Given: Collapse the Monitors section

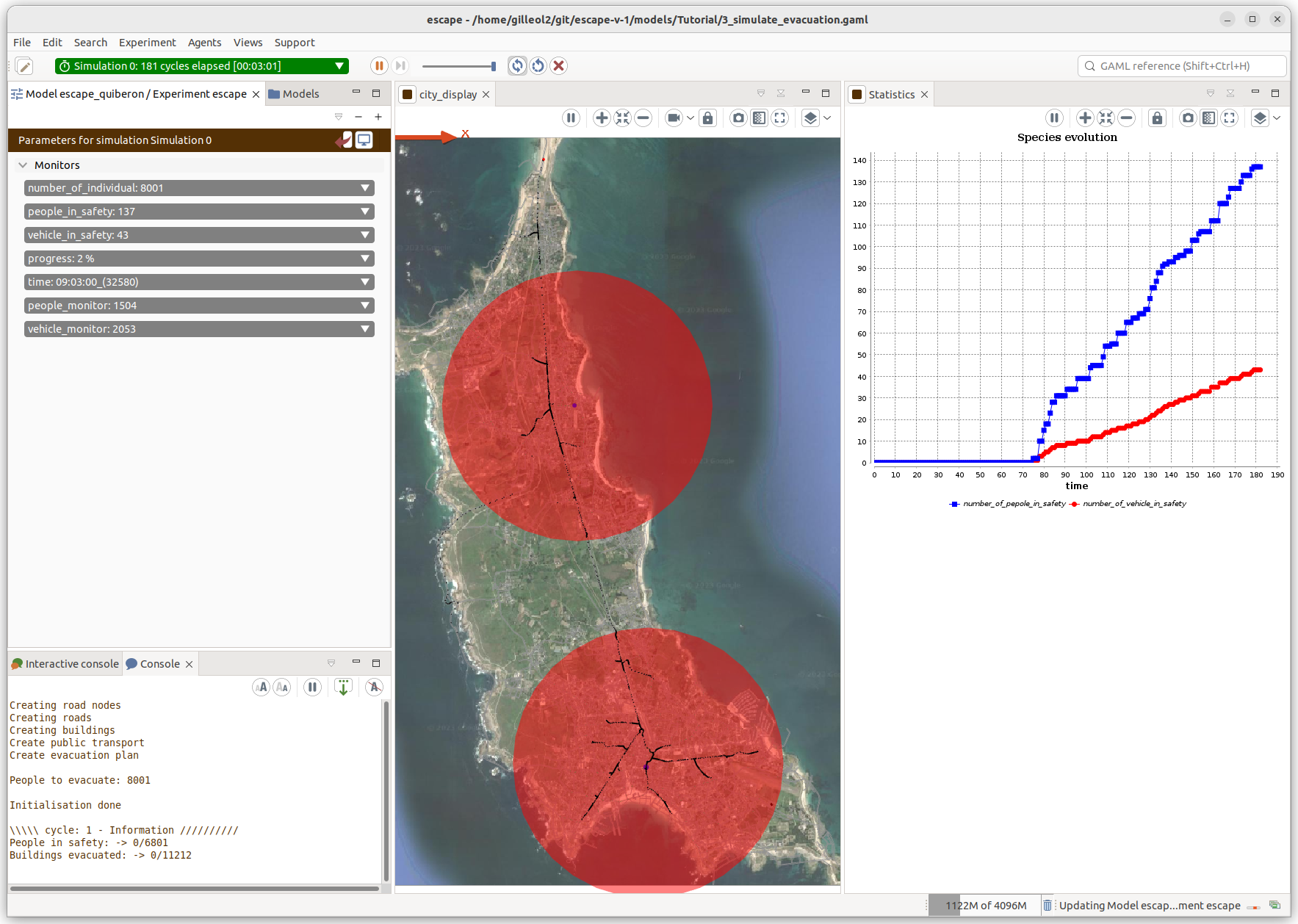Looking at the screenshot, I should (x=23, y=165).
